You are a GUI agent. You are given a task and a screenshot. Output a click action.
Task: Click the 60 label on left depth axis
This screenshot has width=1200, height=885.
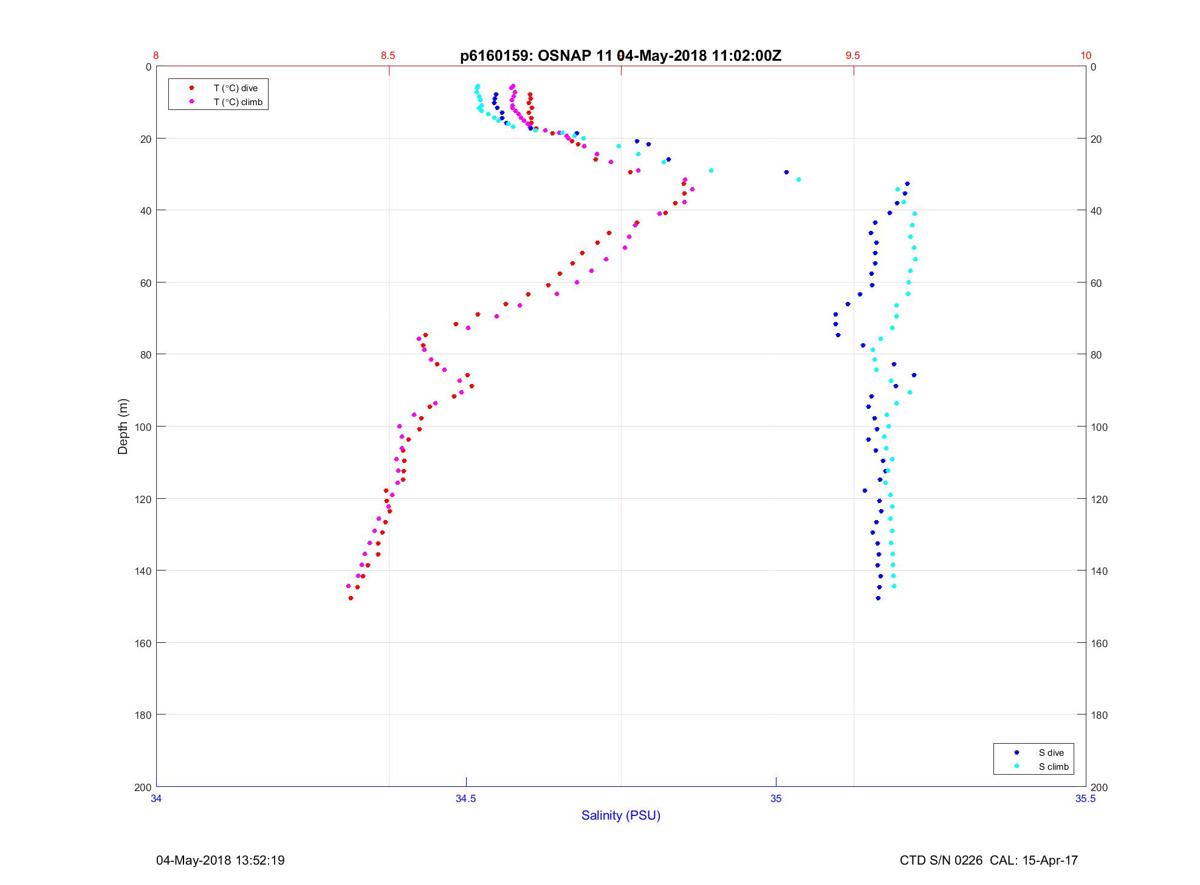tap(144, 283)
